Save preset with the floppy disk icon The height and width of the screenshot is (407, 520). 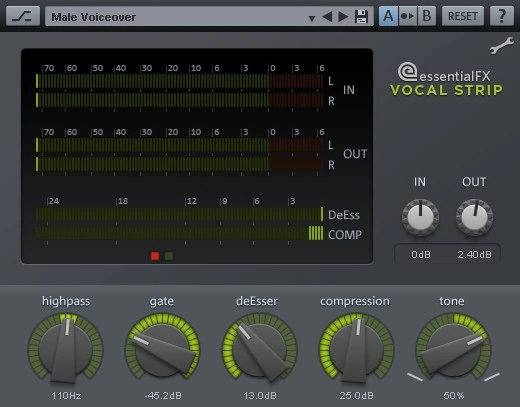(x=362, y=16)
